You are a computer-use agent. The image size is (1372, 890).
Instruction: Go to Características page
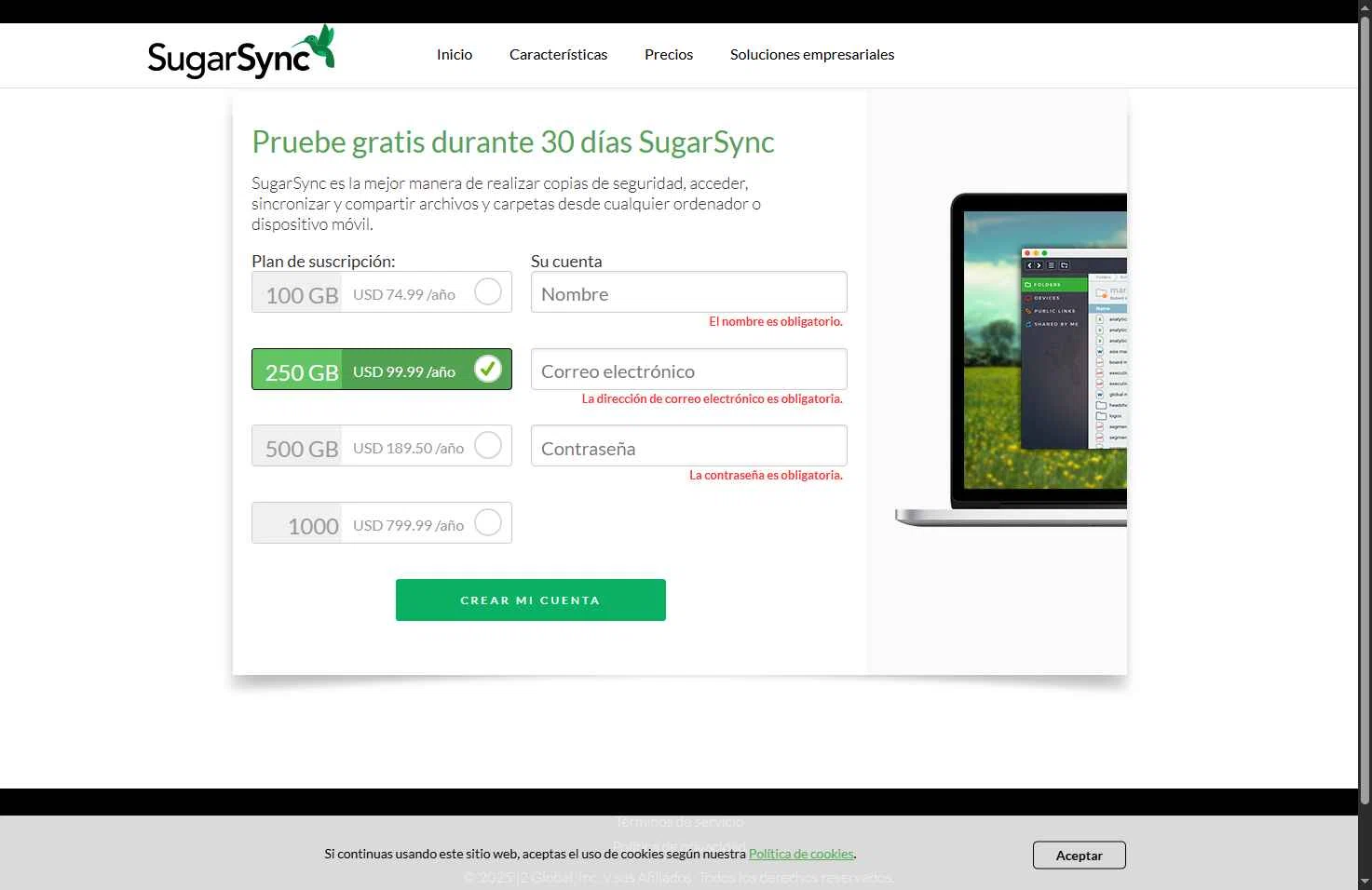coord(558,55)
